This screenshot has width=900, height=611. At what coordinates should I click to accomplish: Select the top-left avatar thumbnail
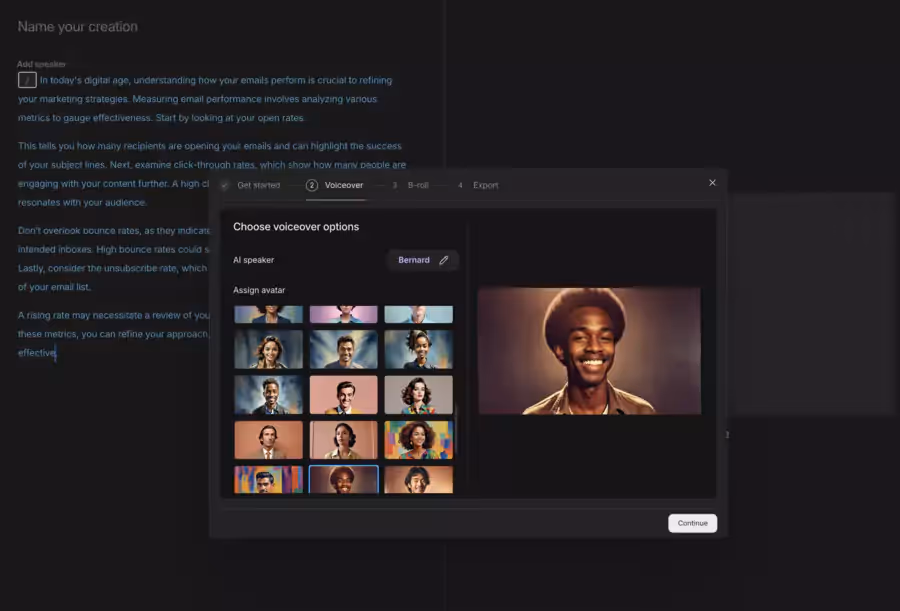(268, 313)
